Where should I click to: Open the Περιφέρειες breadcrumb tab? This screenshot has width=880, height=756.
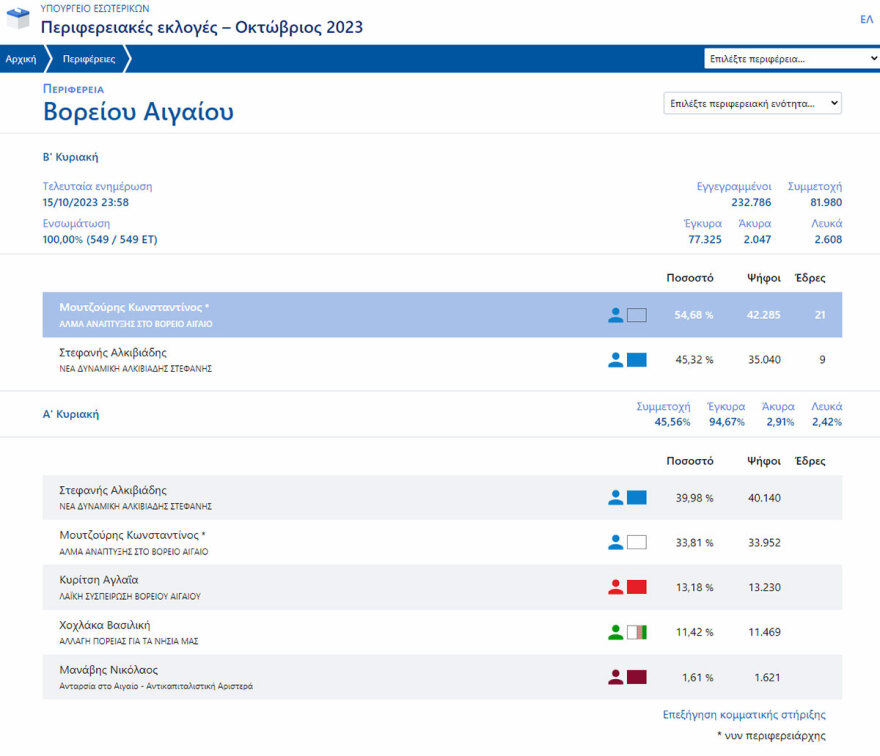(x=89, y=59)
